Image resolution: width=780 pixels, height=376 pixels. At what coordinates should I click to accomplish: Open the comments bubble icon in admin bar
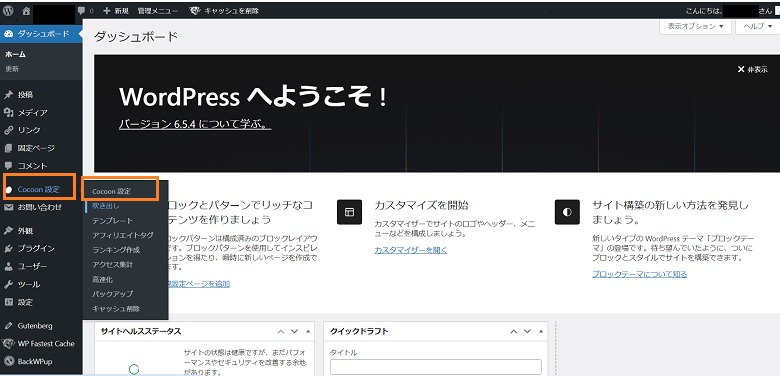click(x=82, y=10)
